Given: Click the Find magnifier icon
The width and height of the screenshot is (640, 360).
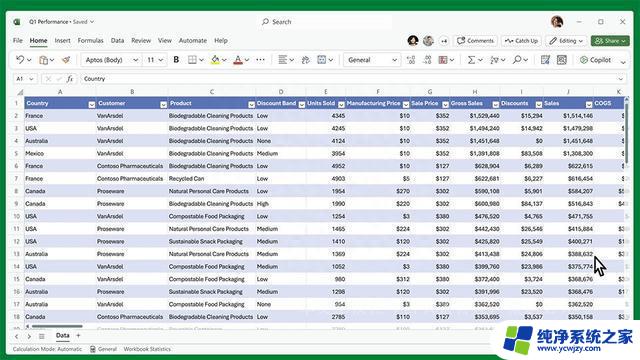Looking at the screenshot, I should (517, 60).
